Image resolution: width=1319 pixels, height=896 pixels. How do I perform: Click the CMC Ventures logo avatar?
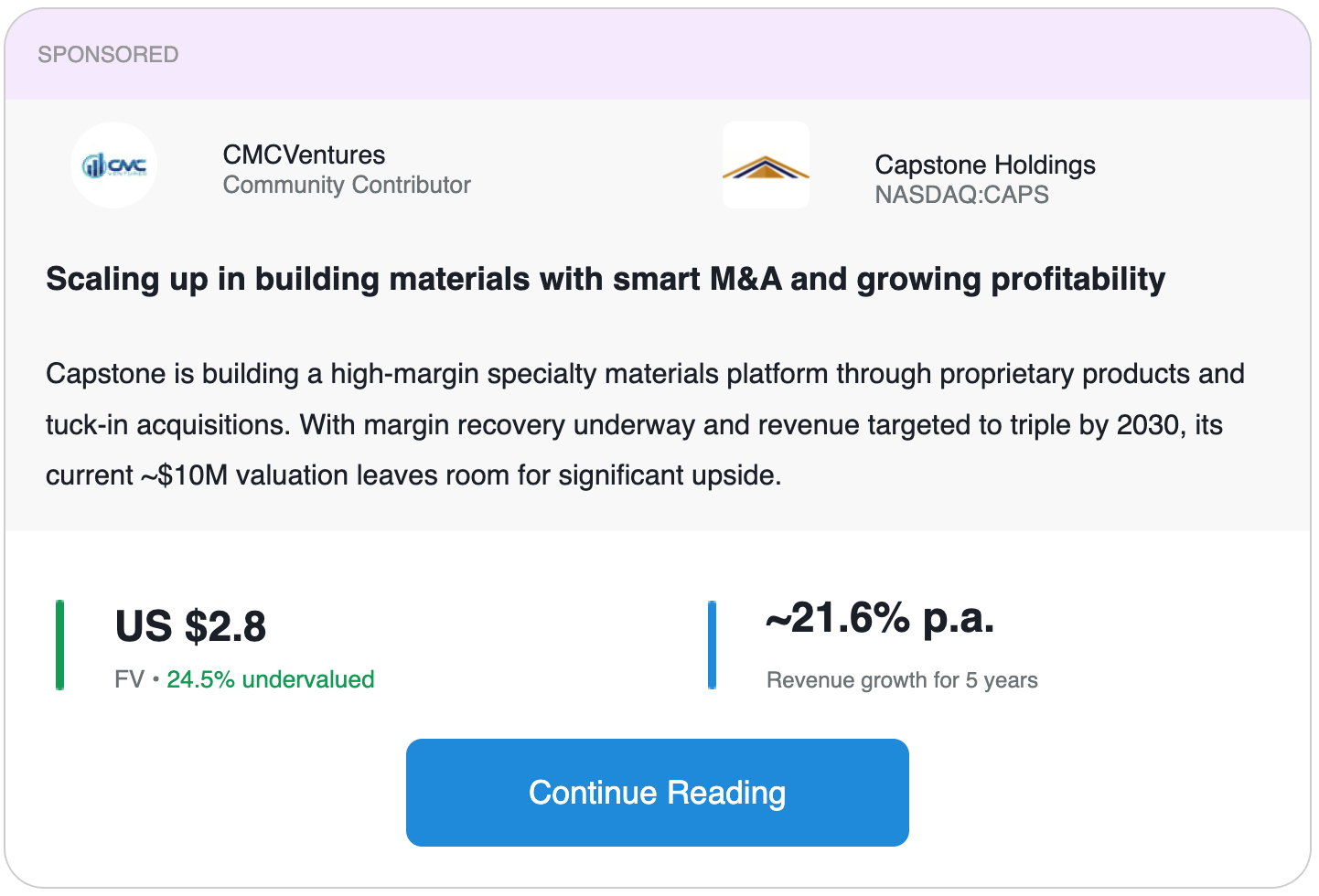(x=114, y=165)
